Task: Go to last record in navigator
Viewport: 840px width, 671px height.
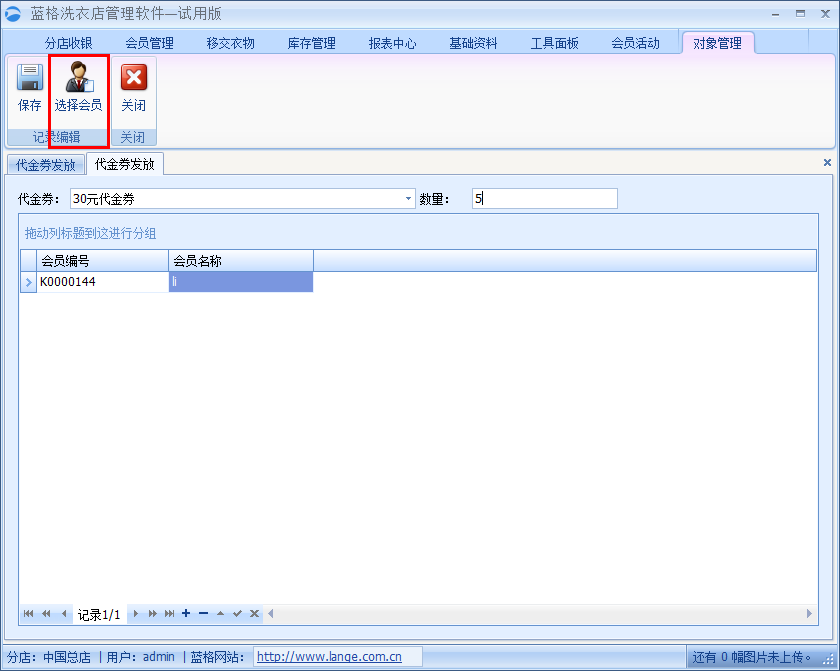Action: pyautogui.click(x=169, y=614)
